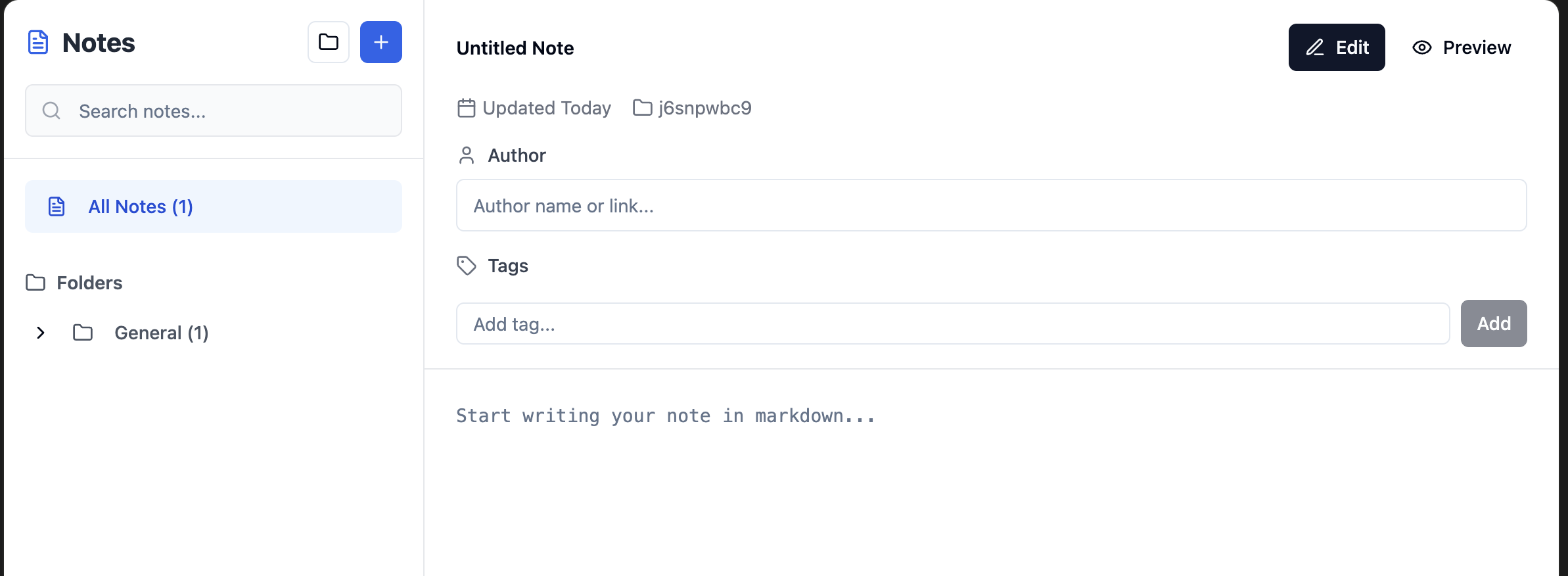
Task: Toggle Edit mode for the note
Action: pos(1337,47)
